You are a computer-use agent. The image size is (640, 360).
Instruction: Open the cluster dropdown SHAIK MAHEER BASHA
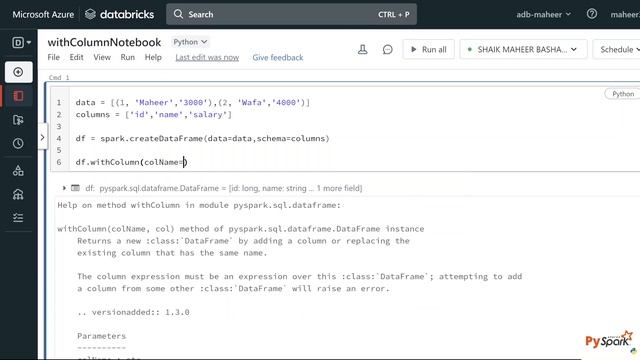point(524,50)
